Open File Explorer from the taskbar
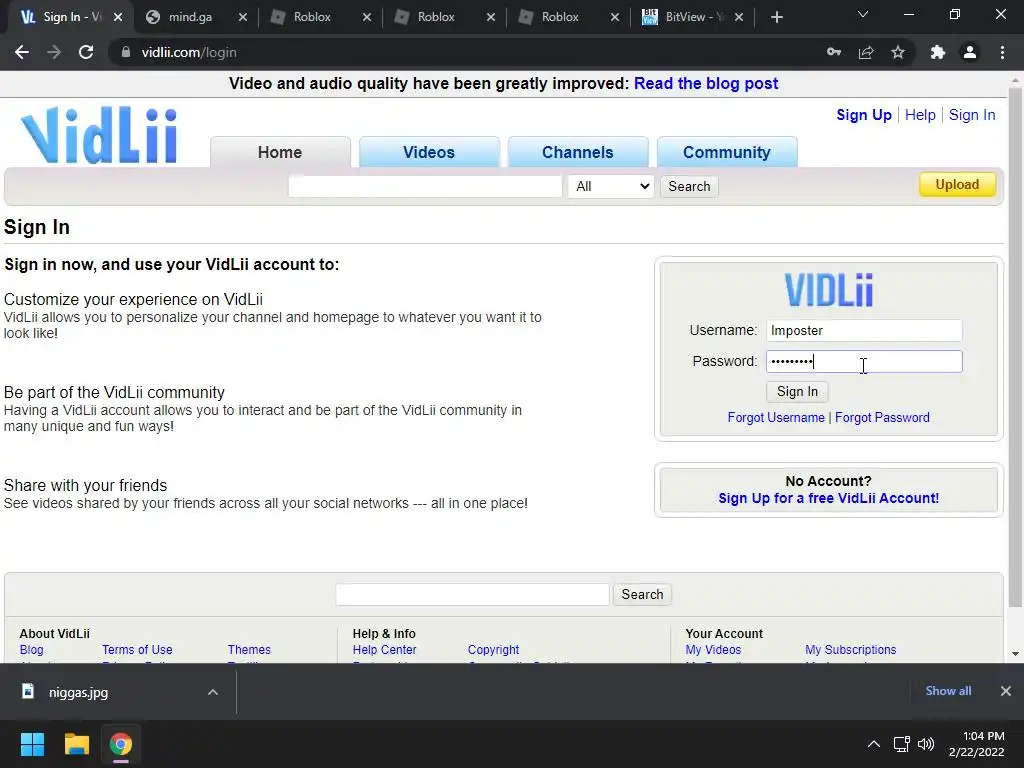 coord(76,744)
